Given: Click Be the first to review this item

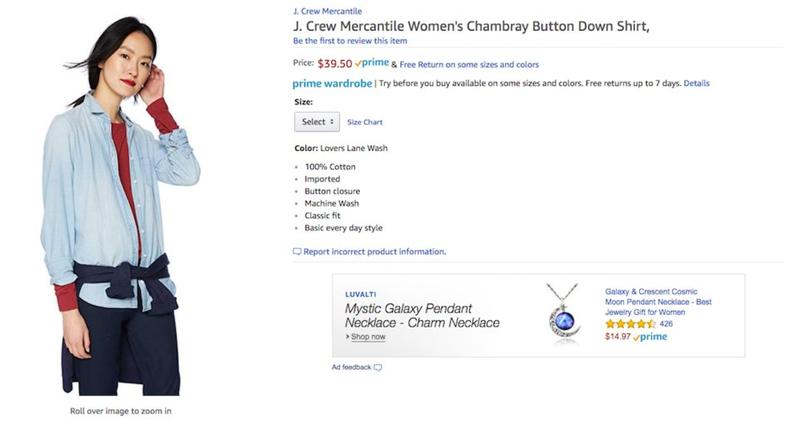Looking at the screenshot, I should coord(350,41).
